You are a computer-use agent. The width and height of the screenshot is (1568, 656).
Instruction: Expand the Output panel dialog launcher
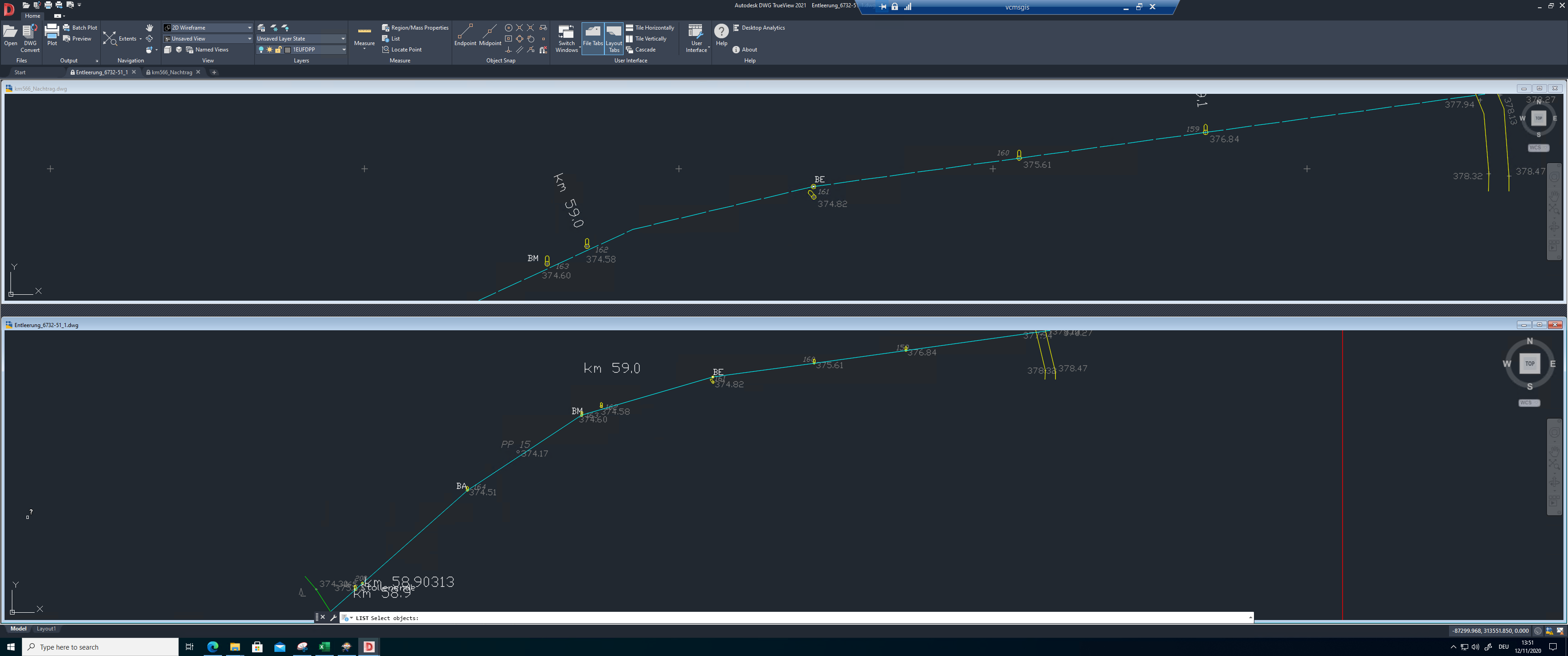click(96, 61)
